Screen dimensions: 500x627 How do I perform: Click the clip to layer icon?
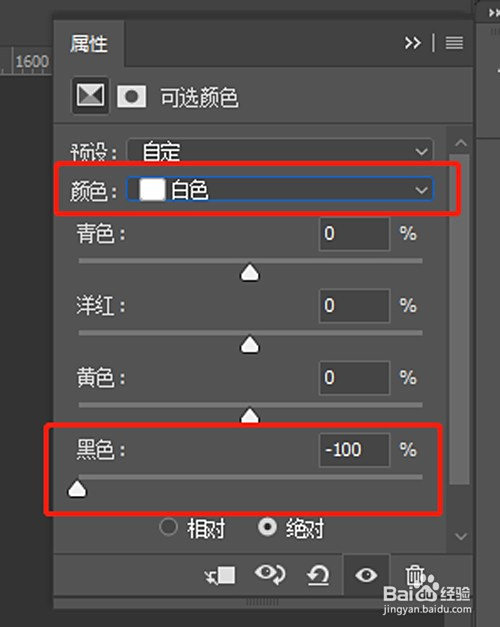click(220, 575)
